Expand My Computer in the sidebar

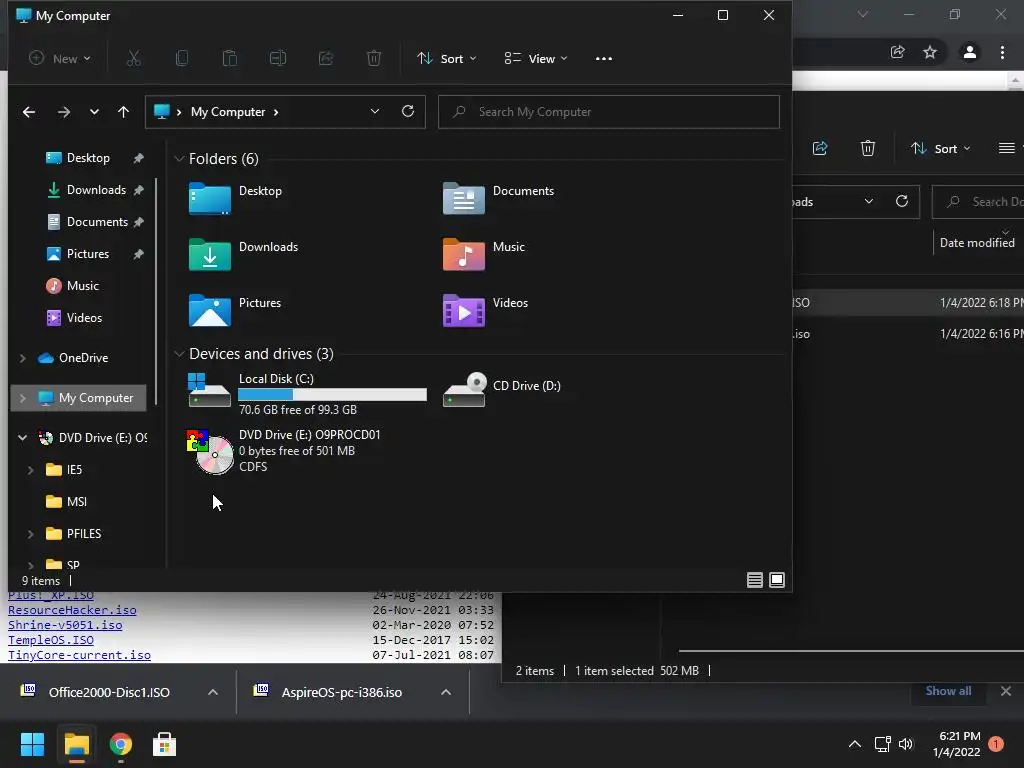pyautogui.click(x=23, y=398)
